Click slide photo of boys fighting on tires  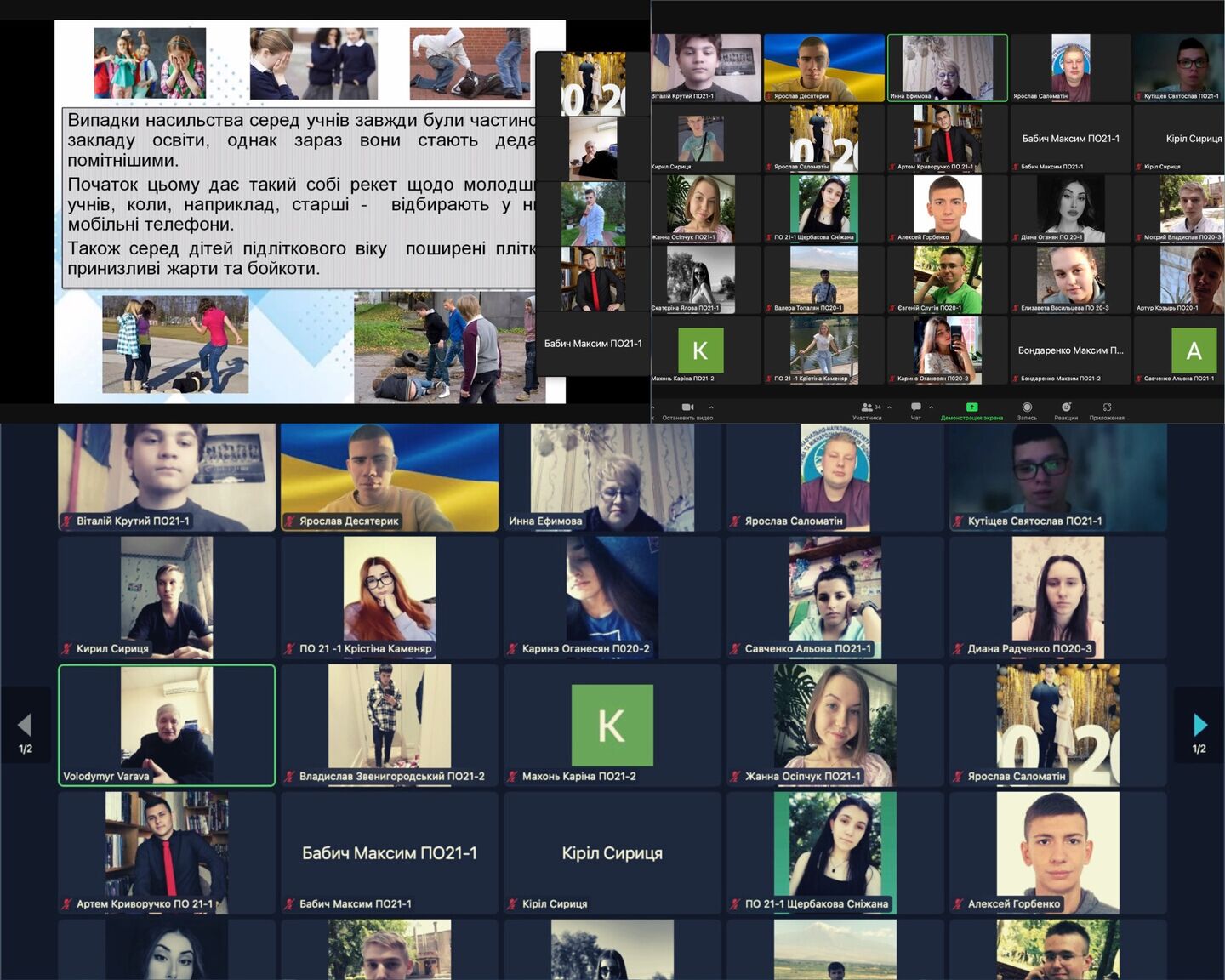tap(450, 347)
